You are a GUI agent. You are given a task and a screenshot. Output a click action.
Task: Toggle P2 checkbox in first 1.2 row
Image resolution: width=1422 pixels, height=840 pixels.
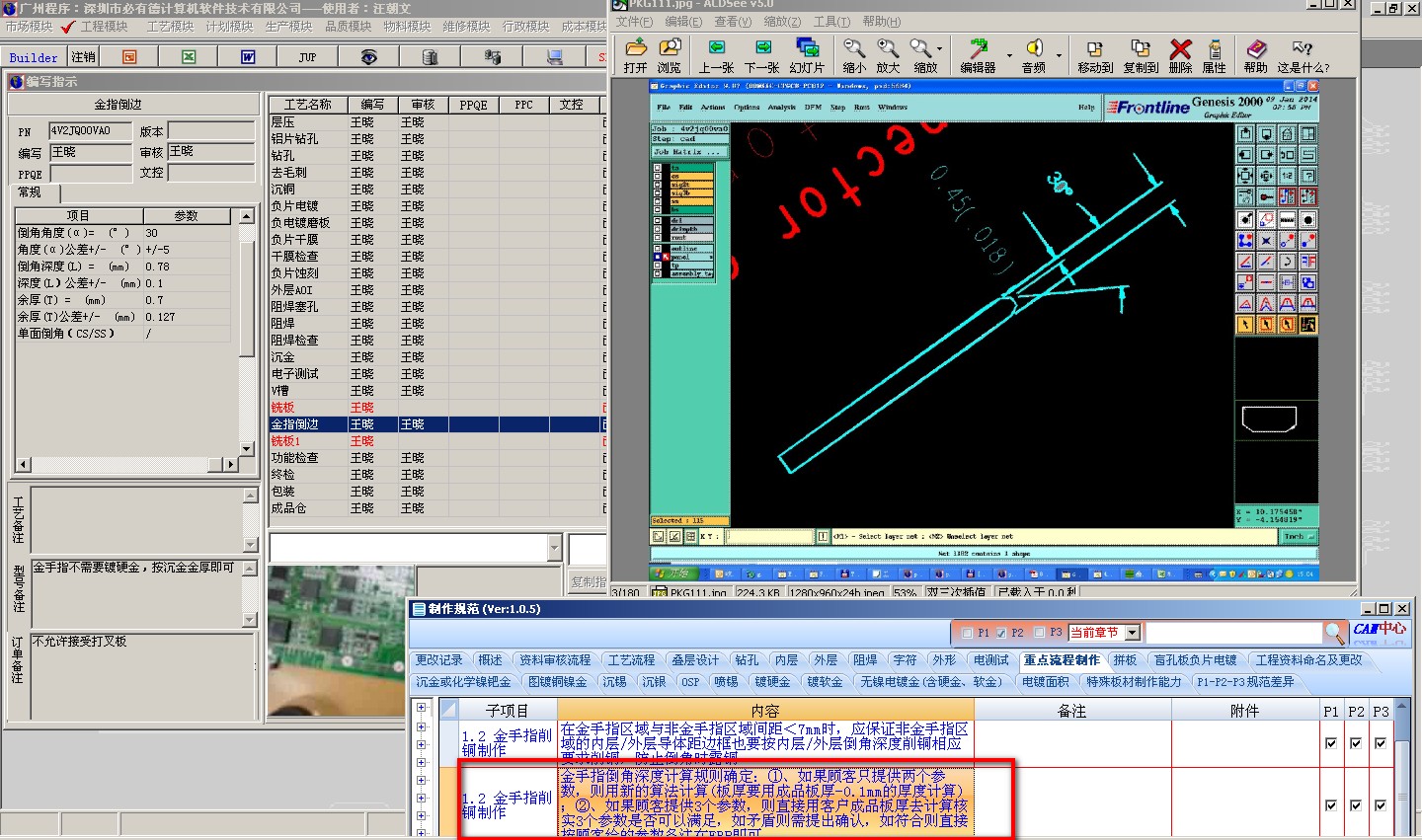tap(1355, 743)
